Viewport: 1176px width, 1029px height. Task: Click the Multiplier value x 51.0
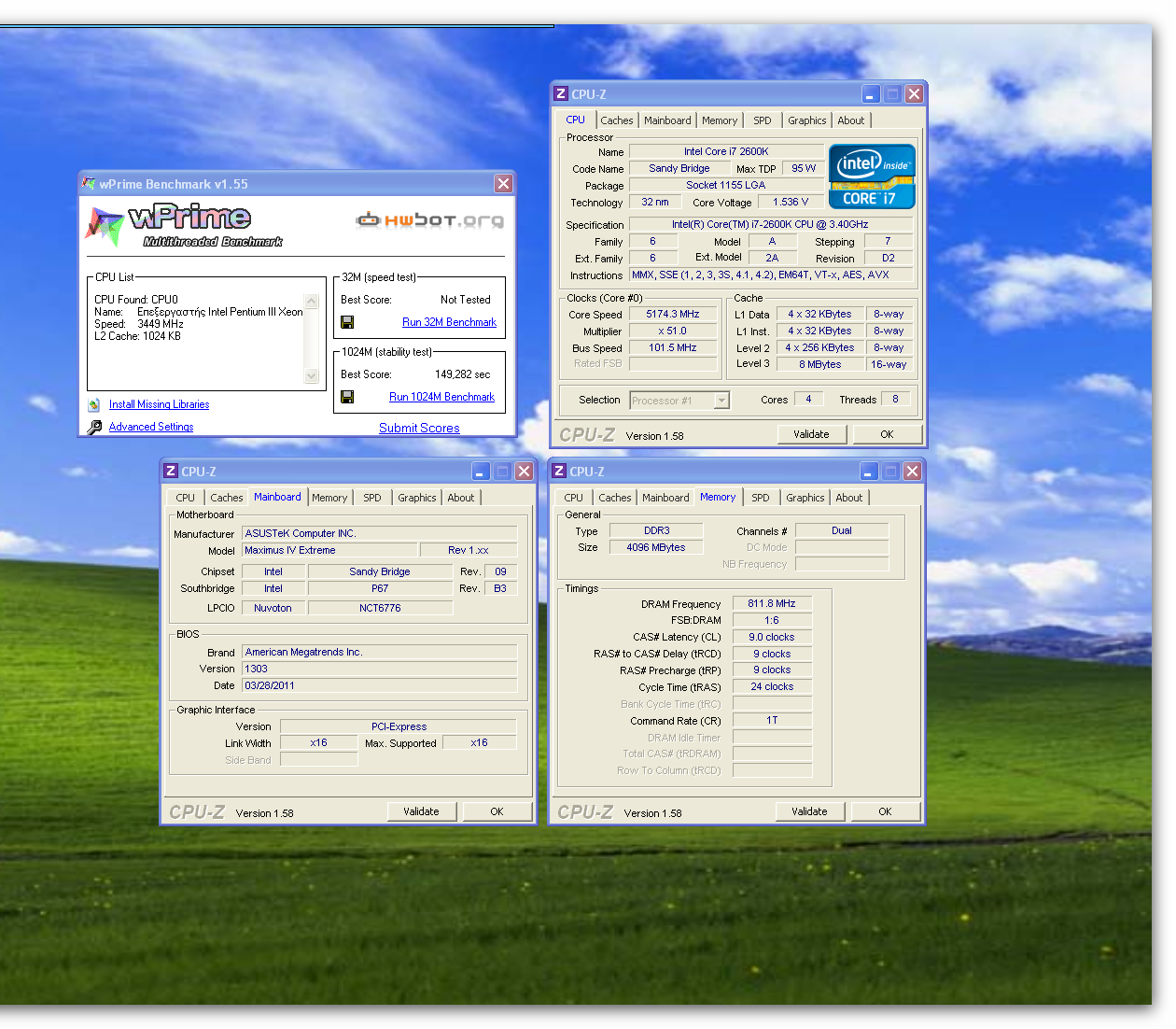[x=673, y=331]
